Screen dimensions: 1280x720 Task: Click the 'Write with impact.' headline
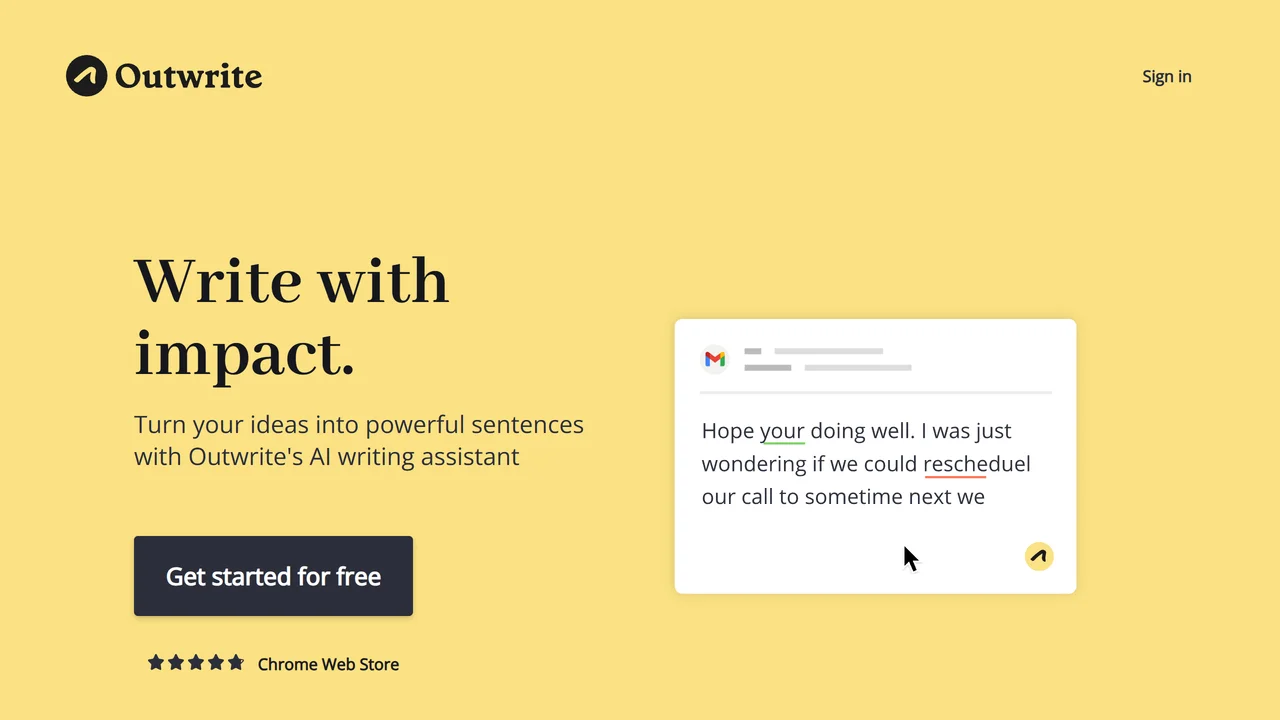pos(292,317)
